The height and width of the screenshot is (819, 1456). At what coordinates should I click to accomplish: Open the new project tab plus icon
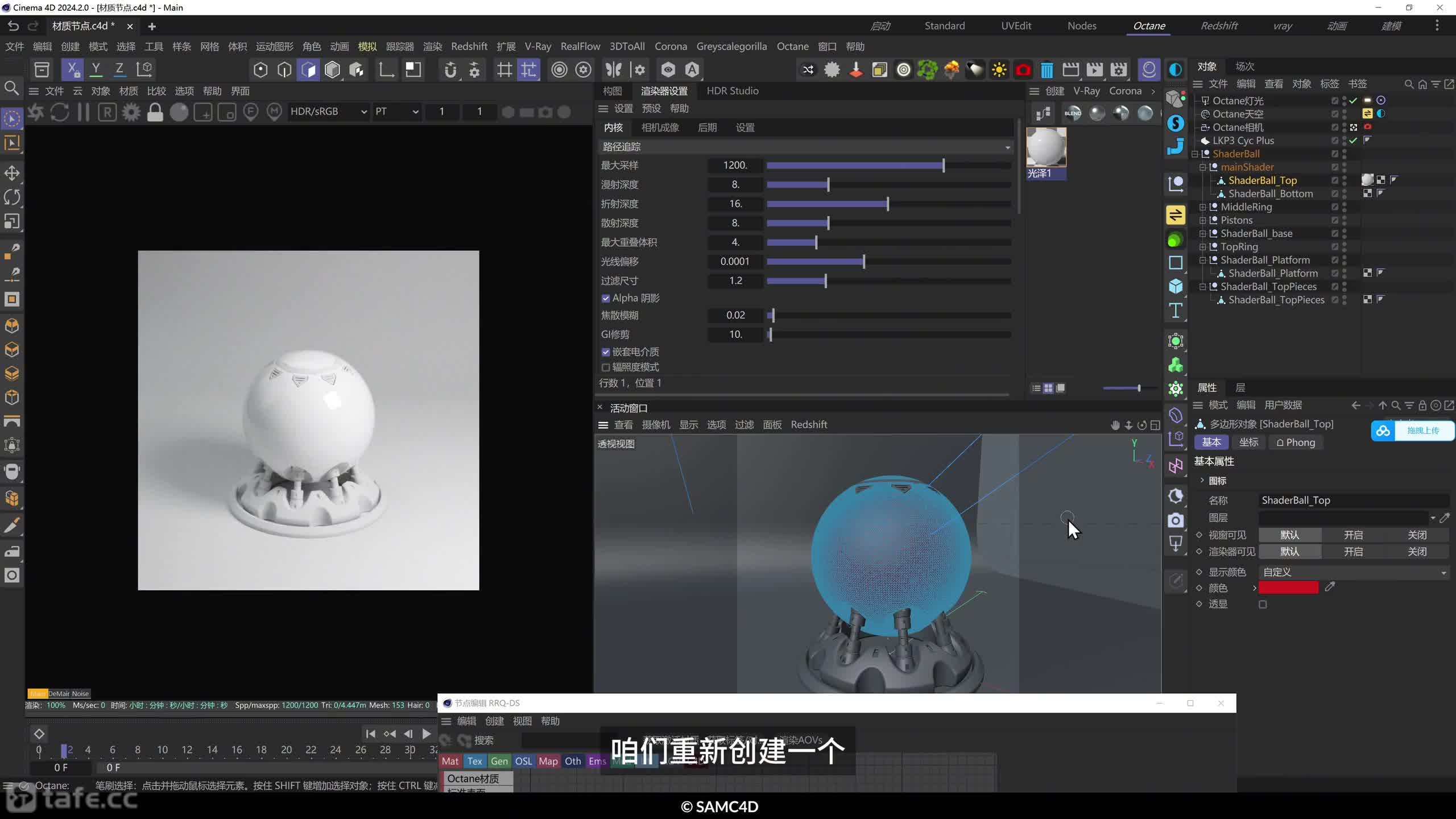pos(151,26)
